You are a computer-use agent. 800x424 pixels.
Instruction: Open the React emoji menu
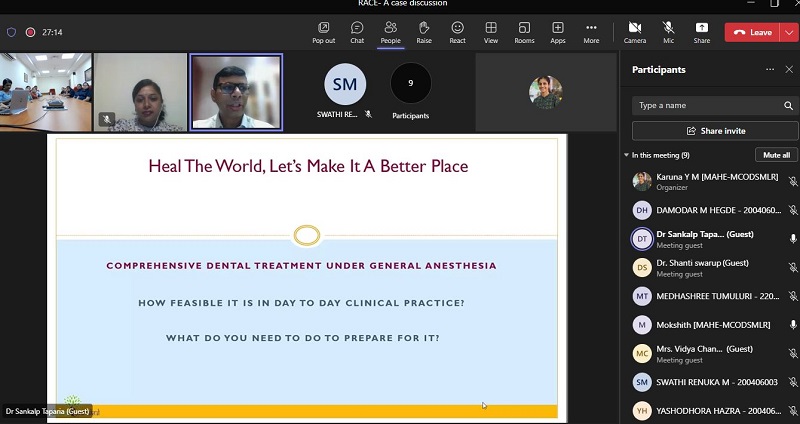(x=457, y=31)
